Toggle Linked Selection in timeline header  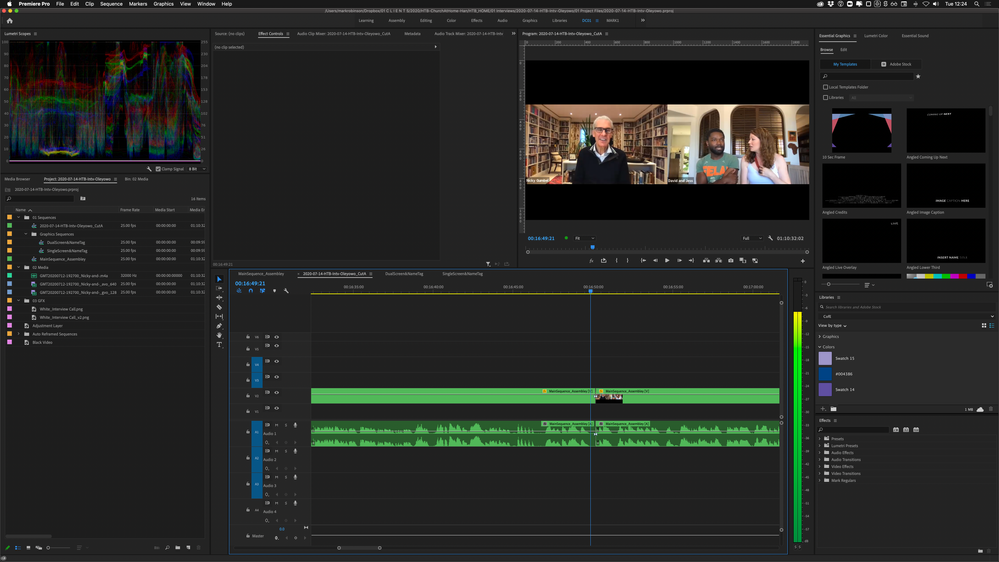[x=262, y=291]
